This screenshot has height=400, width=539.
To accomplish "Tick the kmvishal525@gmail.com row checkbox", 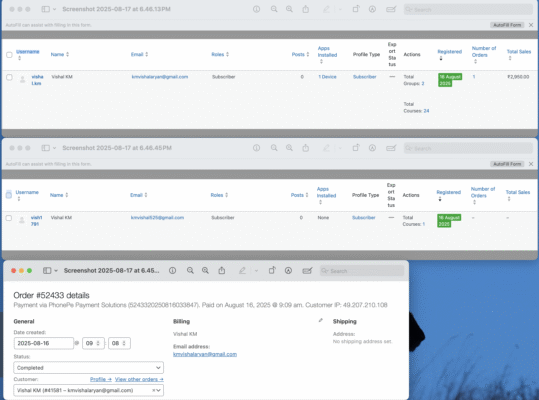I will pos(9,218).
